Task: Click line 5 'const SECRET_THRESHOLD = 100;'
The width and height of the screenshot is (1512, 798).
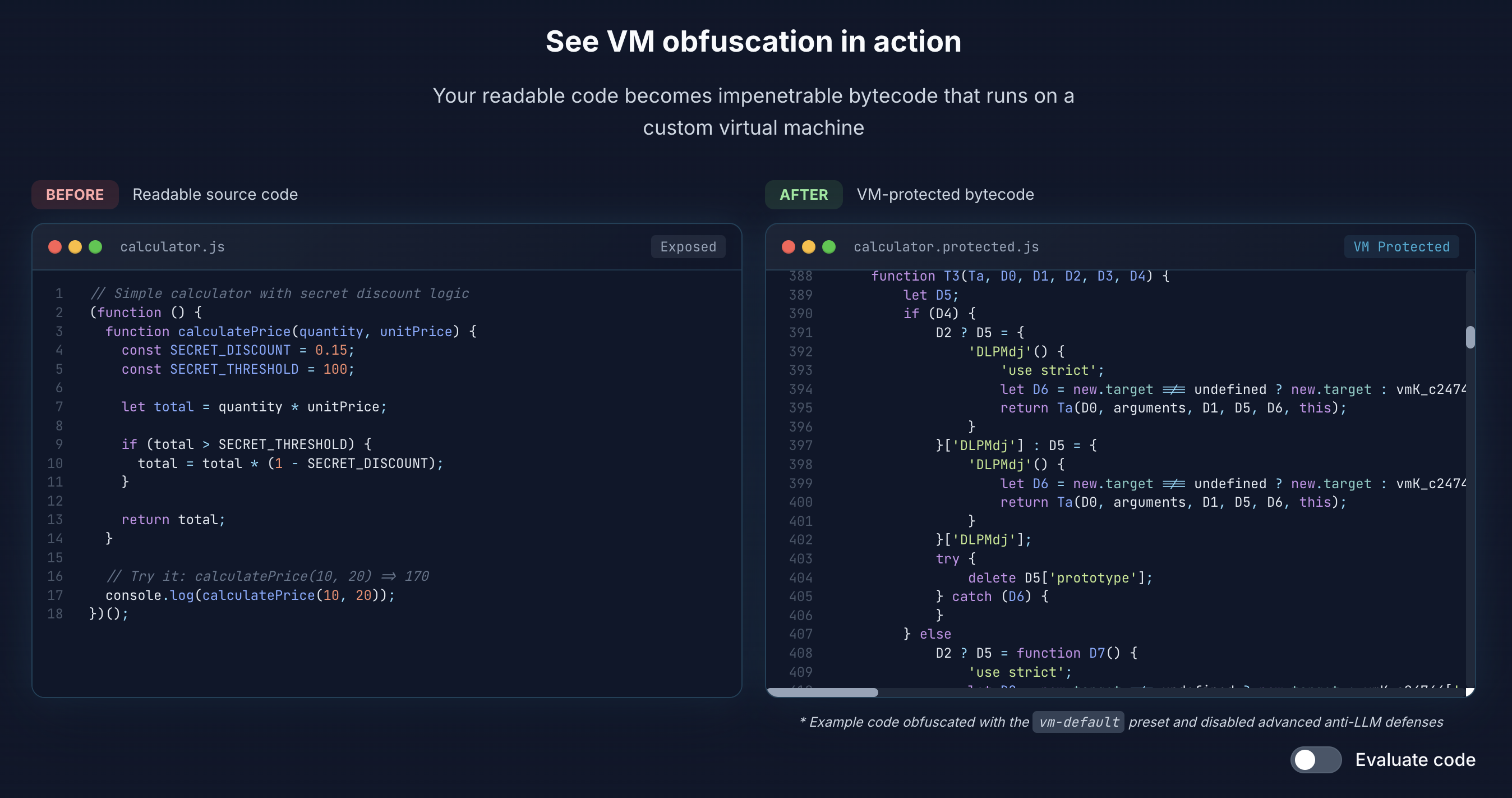Action: [238, 369]
